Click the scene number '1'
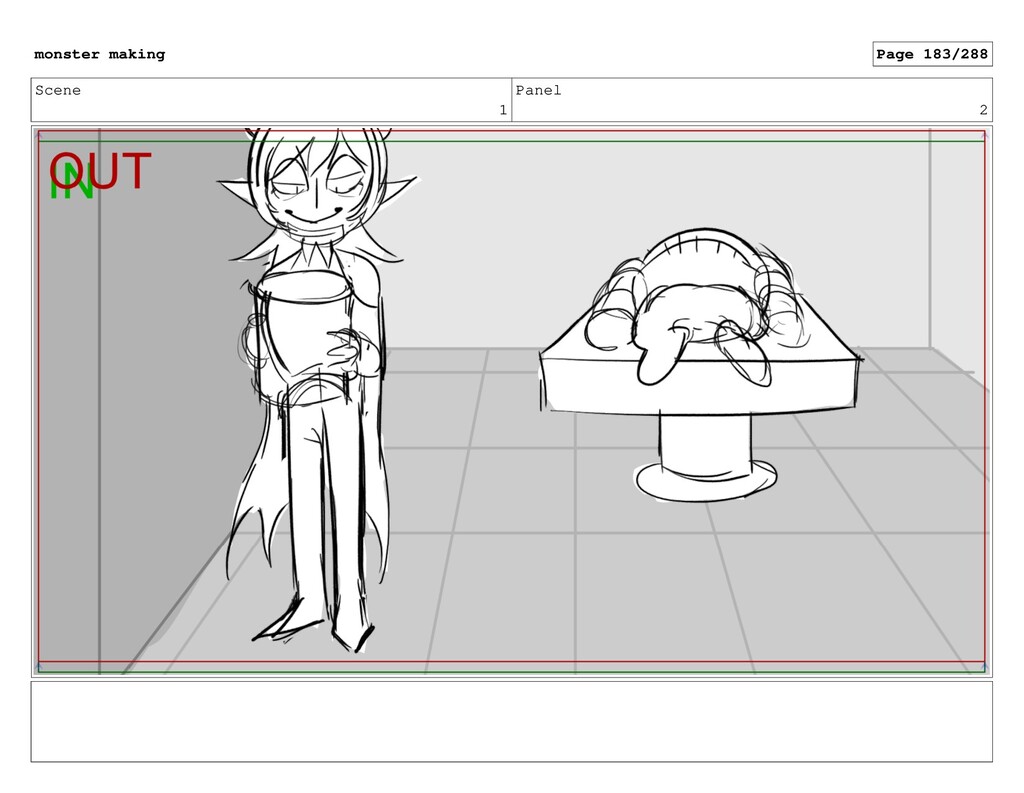 click(503, 110)
